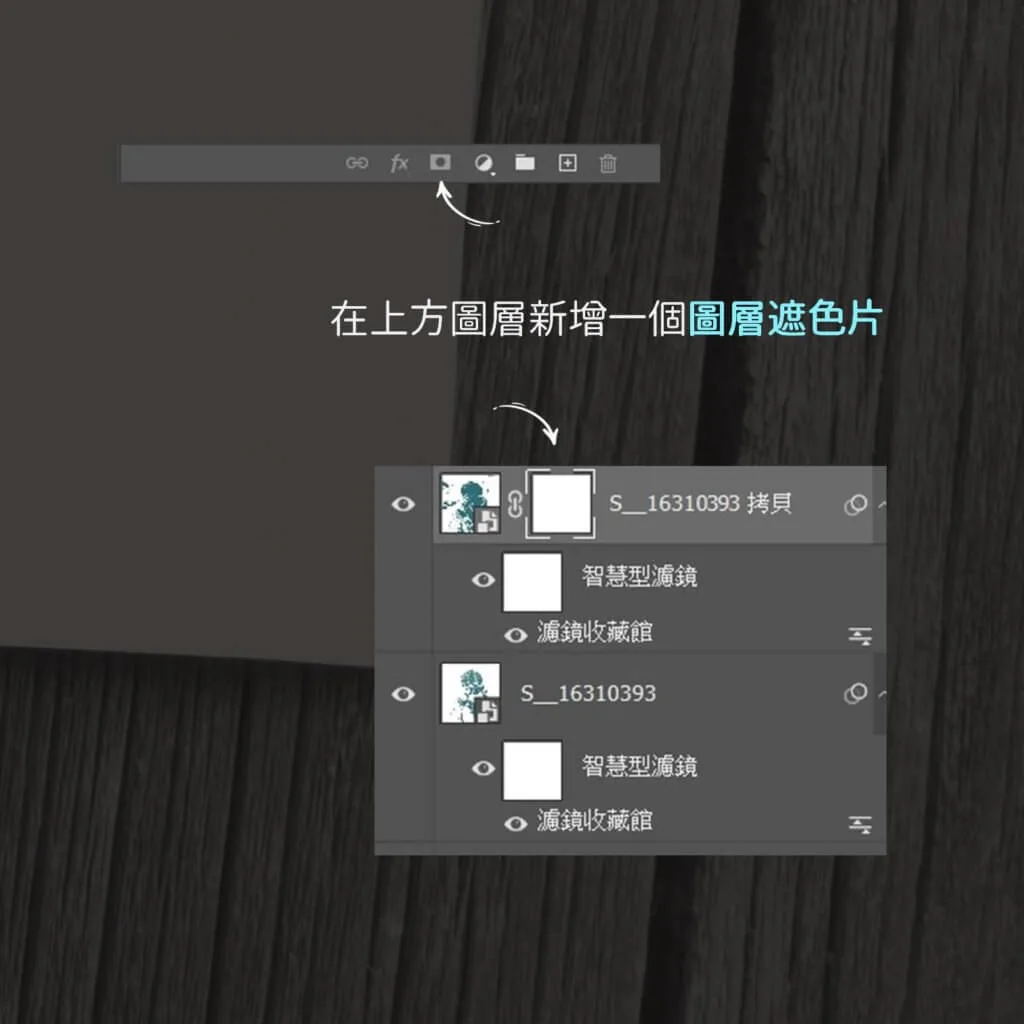Select smart filter mask under S__16310393 layer
Viewport: 1024px width, 1024px height.
click(532, 770)
